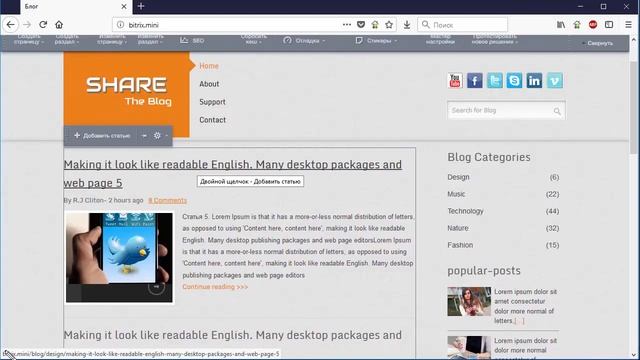The height and width of the screenshot is (360, 640).
Task: Expand dropdown arrow next to gear icon
Action: (x=167, y=136)
